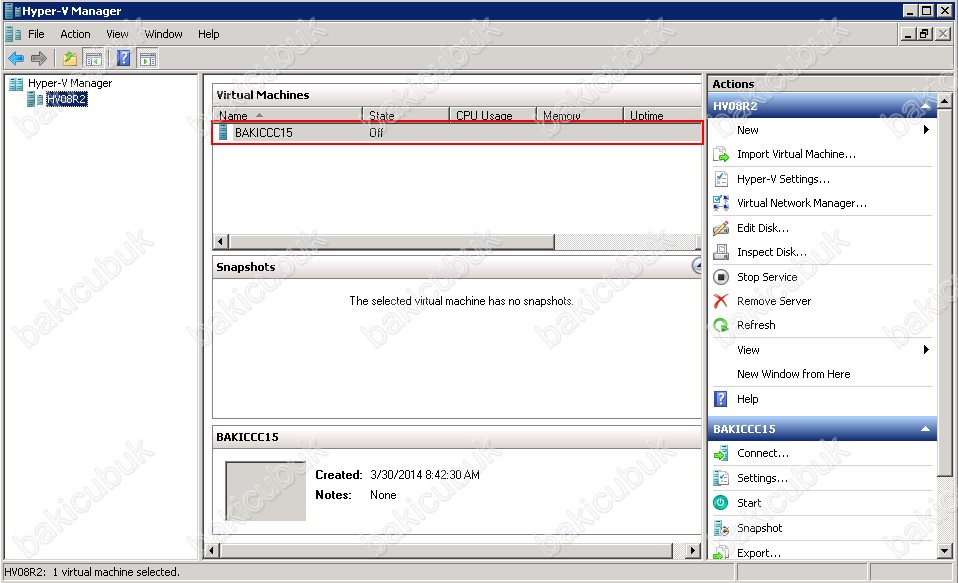This screenshot has height=583, width=958.
Task: Click the Forward arrow toolbar icon
Action: coord(38,59)
